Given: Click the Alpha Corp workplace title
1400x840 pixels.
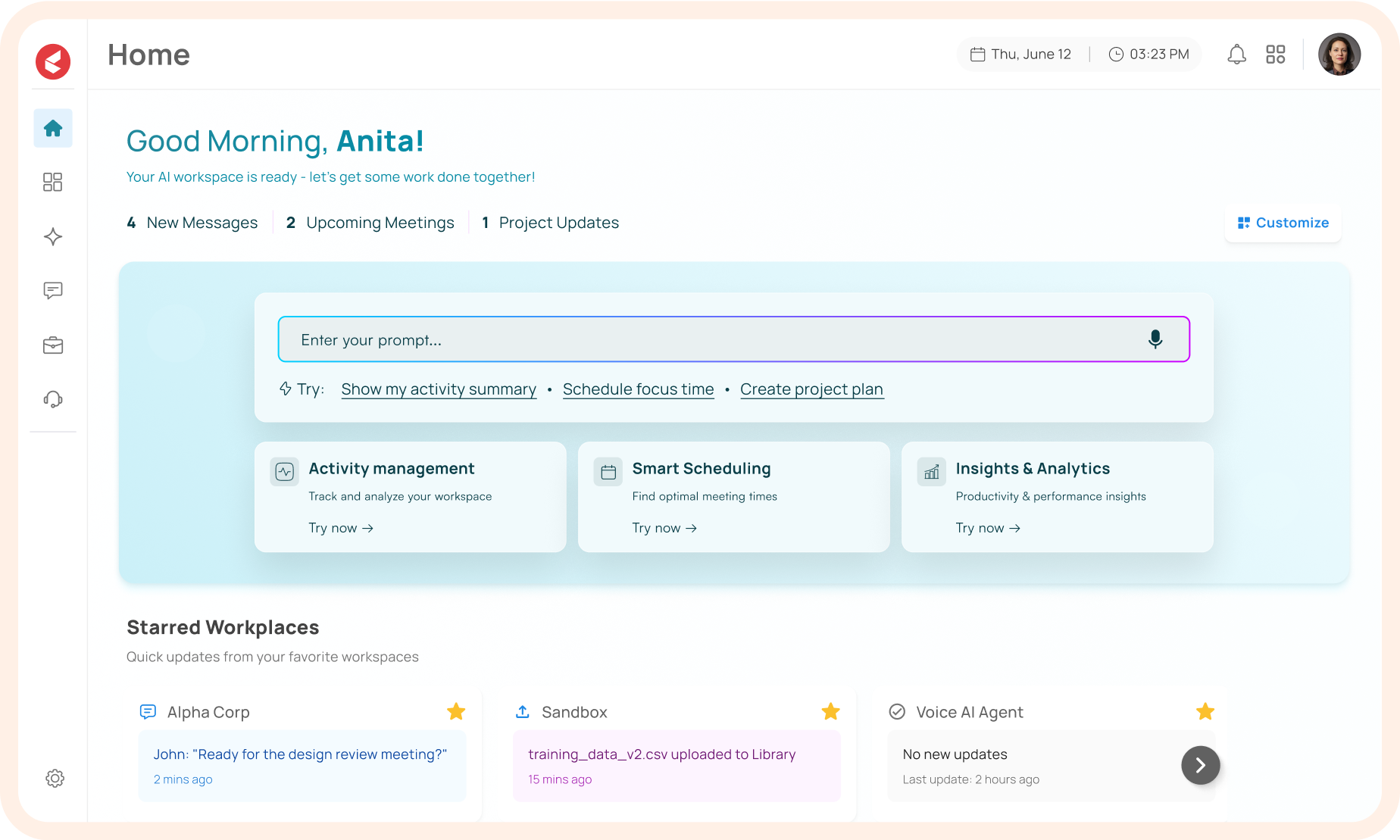Looking at the screenshot, I should coord(208,712).
